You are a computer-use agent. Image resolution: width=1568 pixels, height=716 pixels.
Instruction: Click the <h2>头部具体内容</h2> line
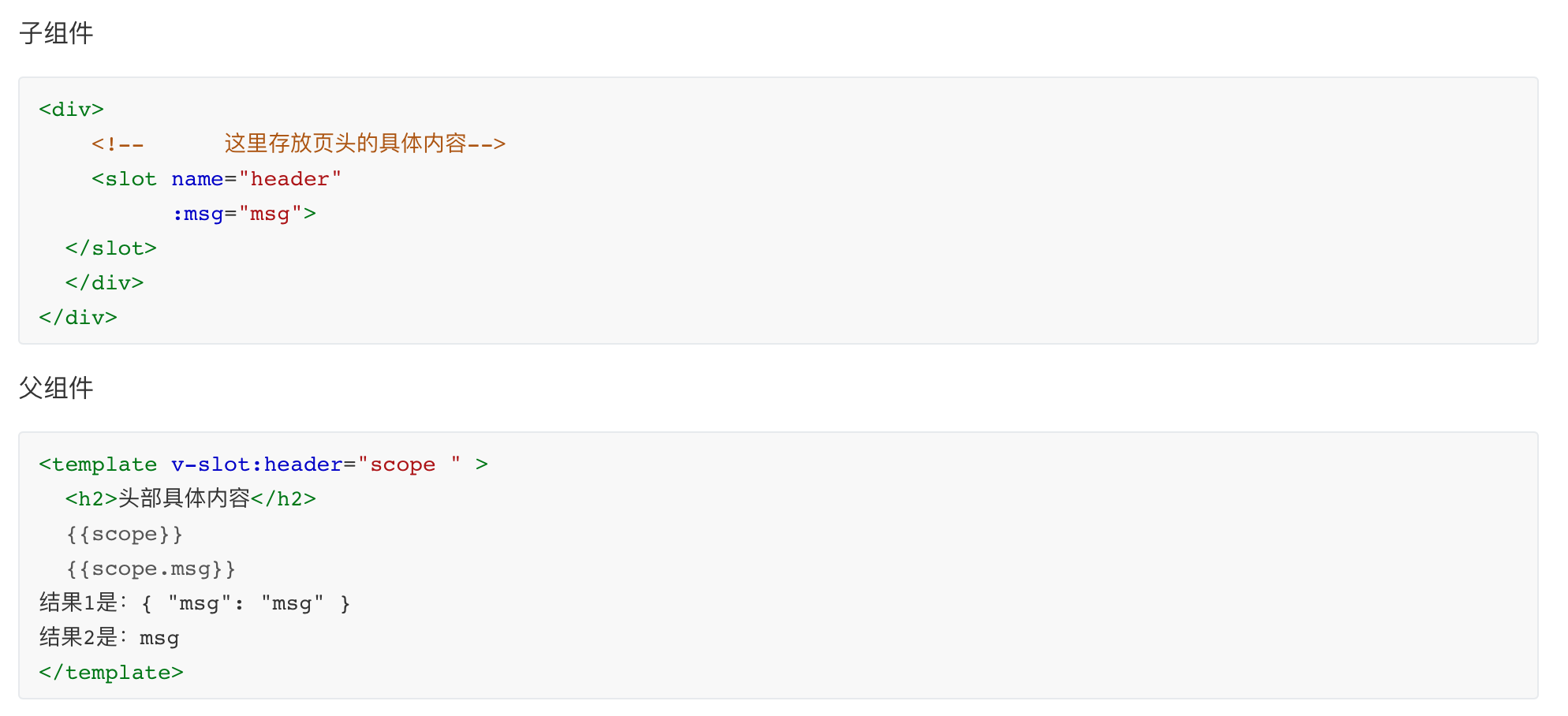pos(191,499)
